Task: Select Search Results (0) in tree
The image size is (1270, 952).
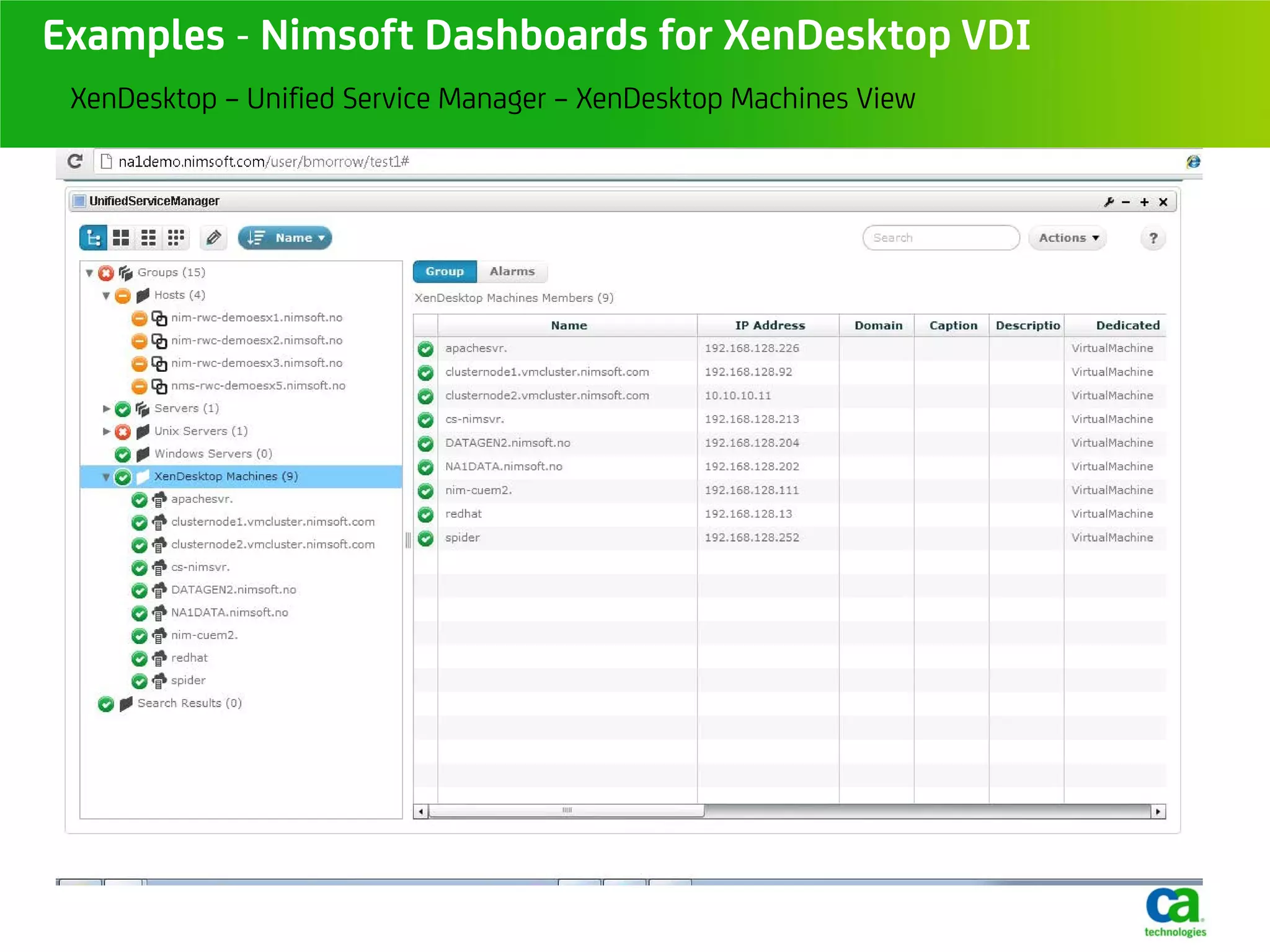Action: [190, 703]
